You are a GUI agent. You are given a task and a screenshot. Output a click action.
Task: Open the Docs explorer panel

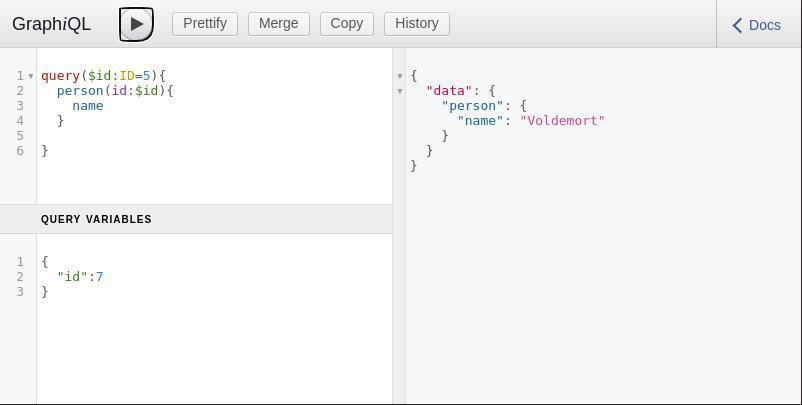coord(757,25)
